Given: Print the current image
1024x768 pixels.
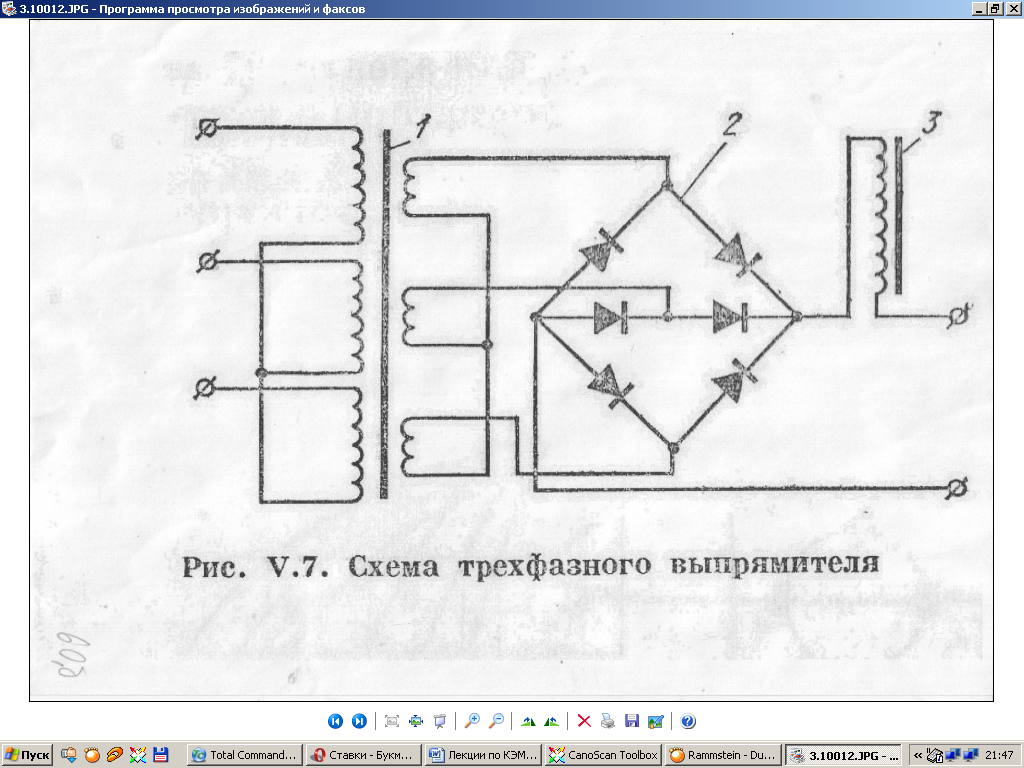Looking at the screenshot, I should click(607, 721).
